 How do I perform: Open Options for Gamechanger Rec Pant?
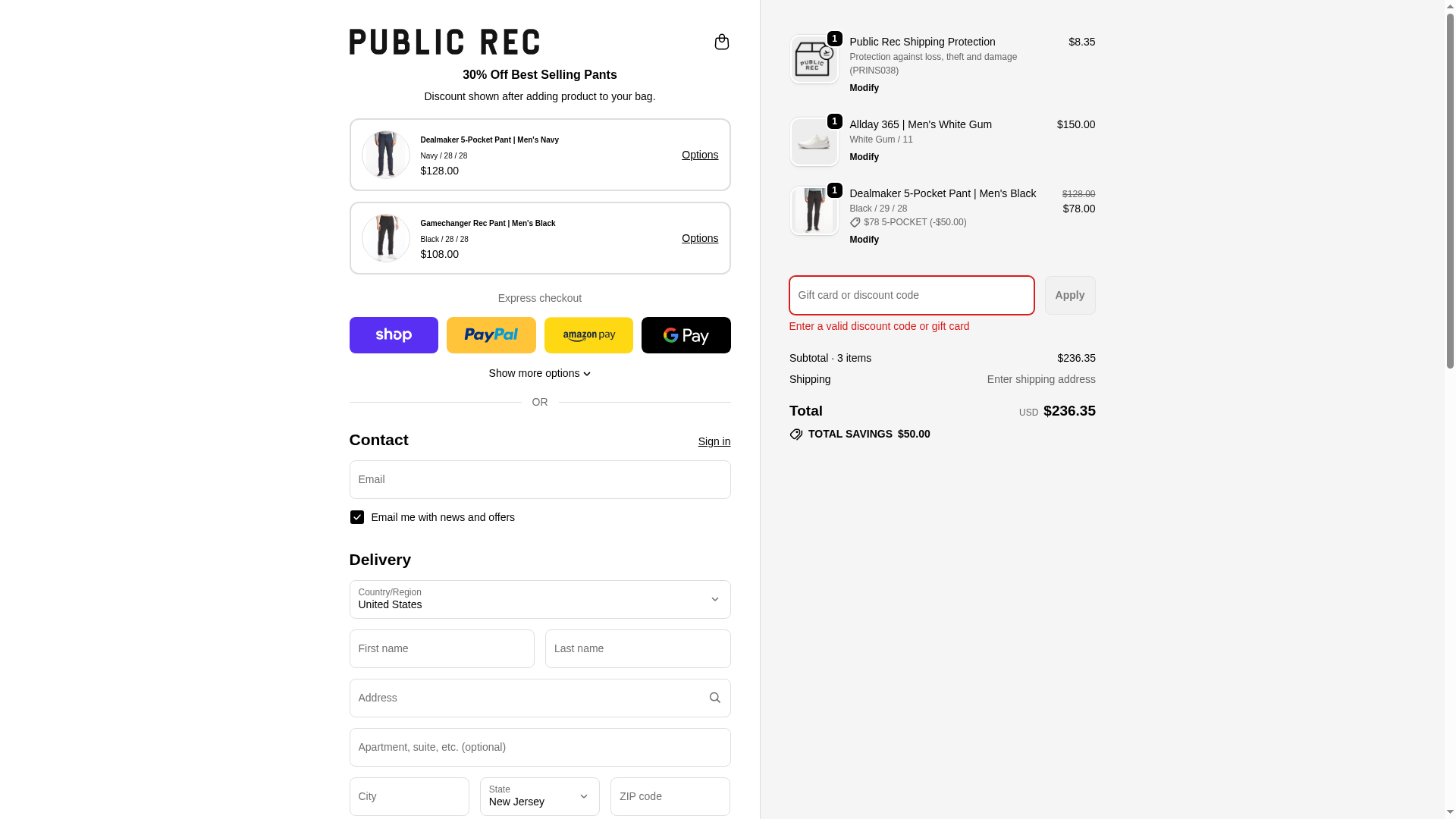click(699, 238)
